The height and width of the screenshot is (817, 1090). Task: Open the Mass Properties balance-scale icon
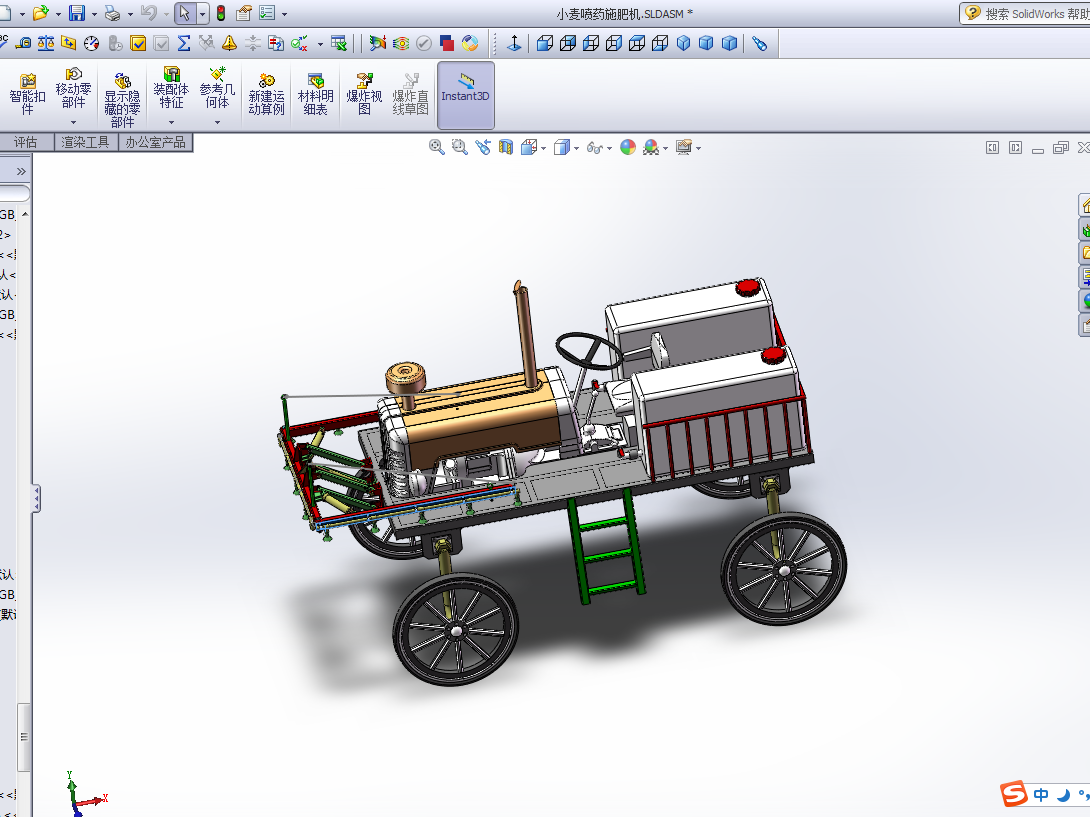pyautogui.click(x=46, y=44)
